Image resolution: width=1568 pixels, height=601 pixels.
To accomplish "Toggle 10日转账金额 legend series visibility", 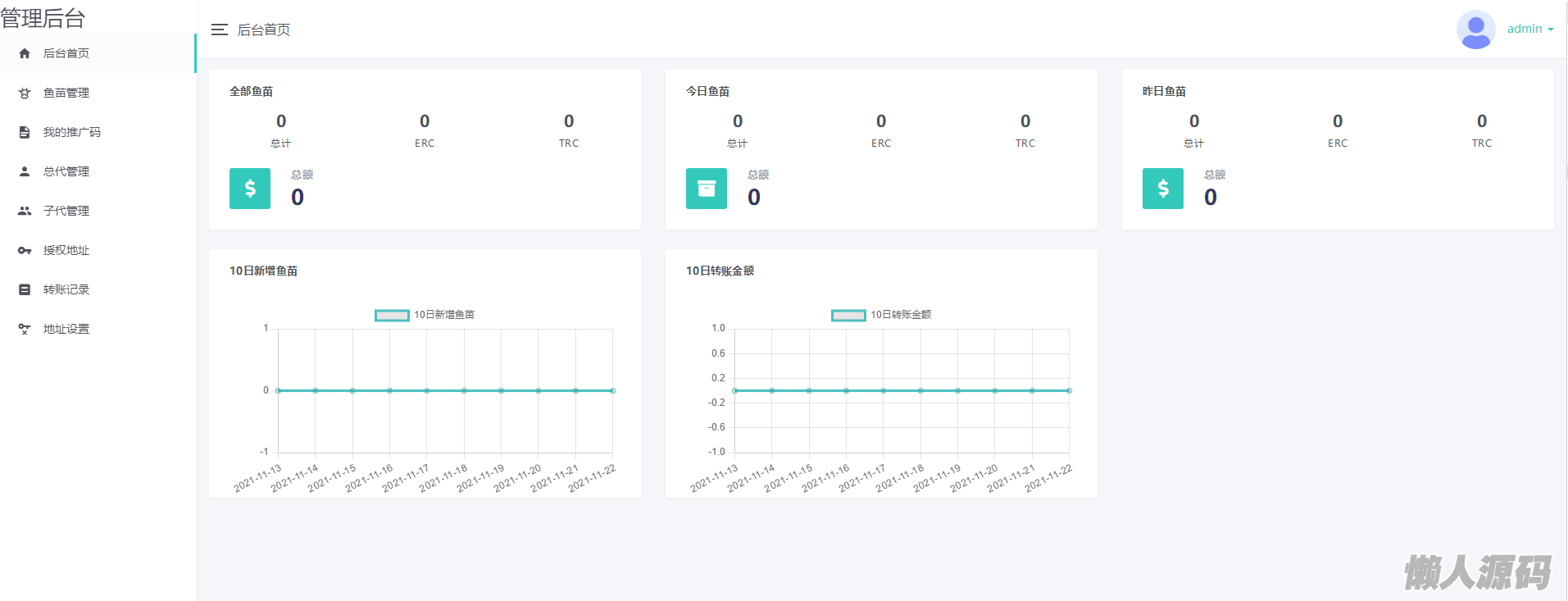I will (848, 315).
